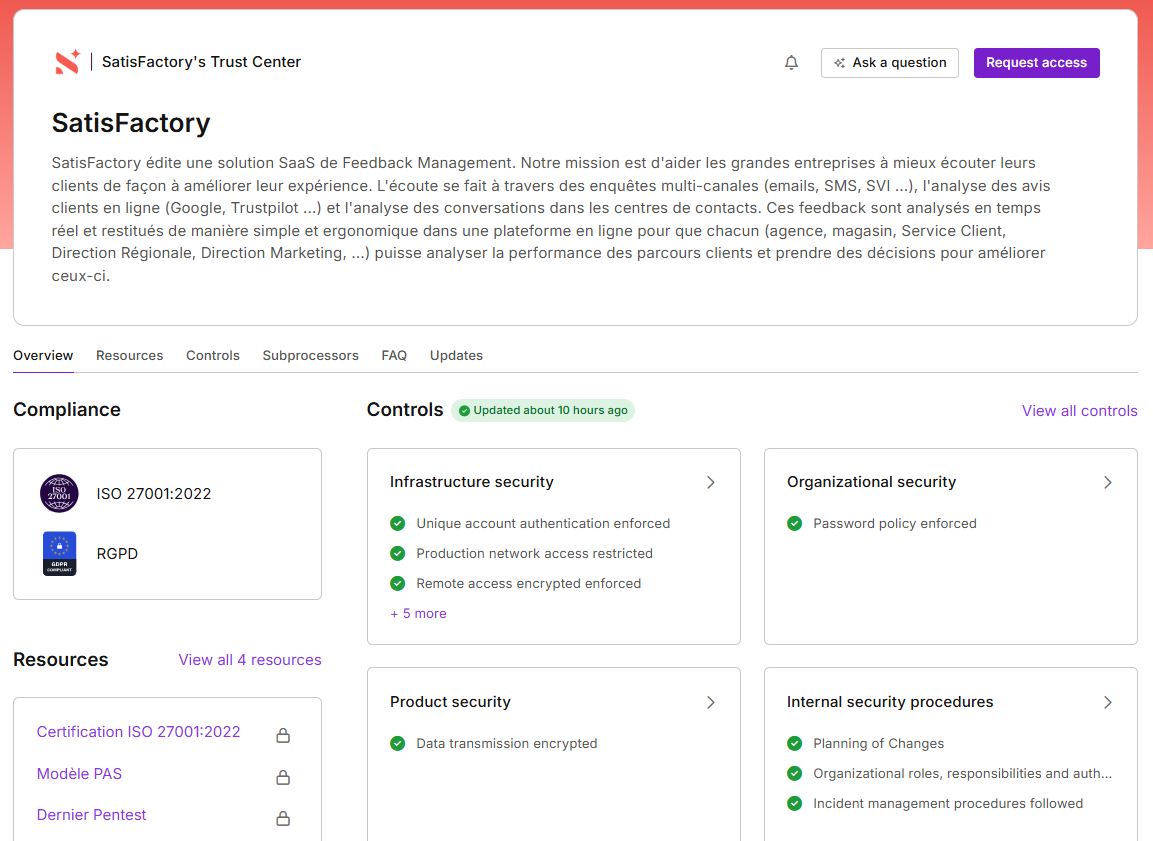Show the + 5 more controls
1153x841 pixels.
[x=418, y=613]
